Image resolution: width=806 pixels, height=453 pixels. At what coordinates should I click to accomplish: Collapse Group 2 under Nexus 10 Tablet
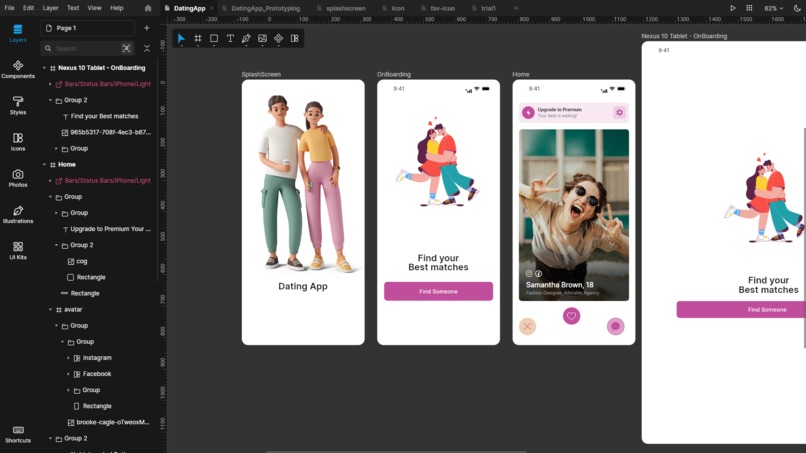click(50, 100)
